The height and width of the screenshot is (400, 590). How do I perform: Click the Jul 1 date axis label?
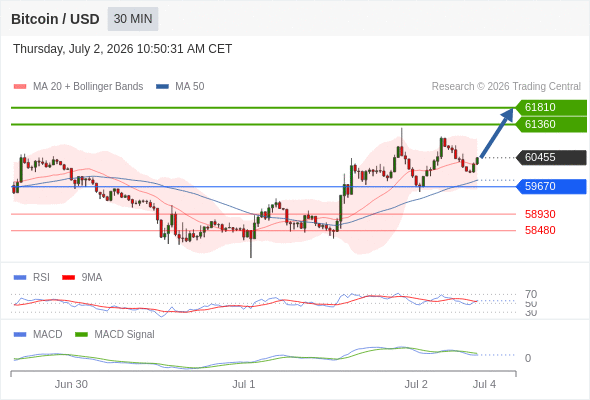coord(243,384)
